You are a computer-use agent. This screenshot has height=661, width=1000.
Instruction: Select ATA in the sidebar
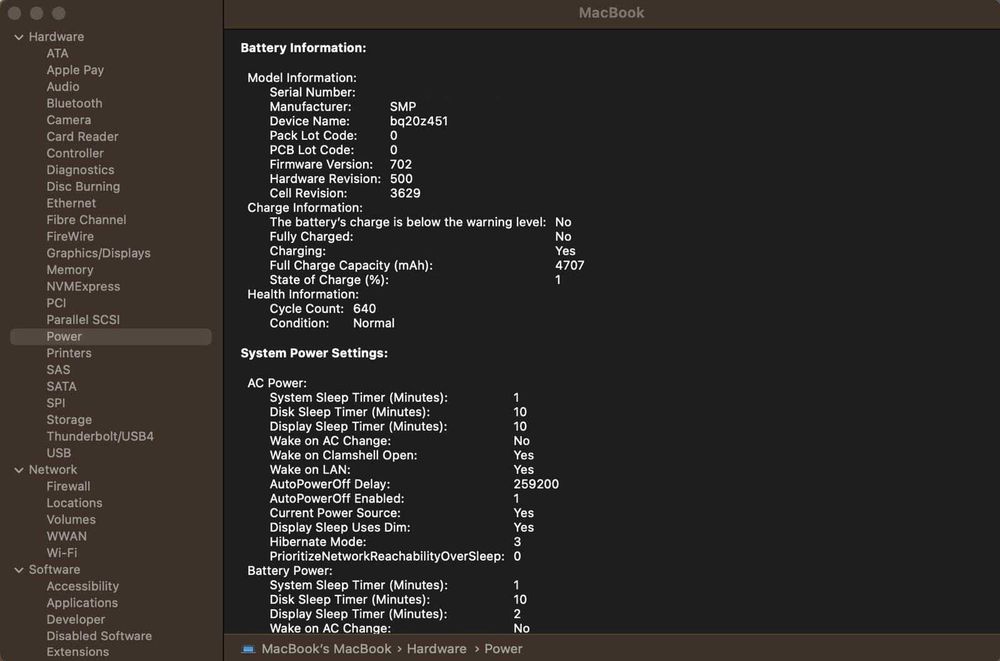click(x=57, y=54)
